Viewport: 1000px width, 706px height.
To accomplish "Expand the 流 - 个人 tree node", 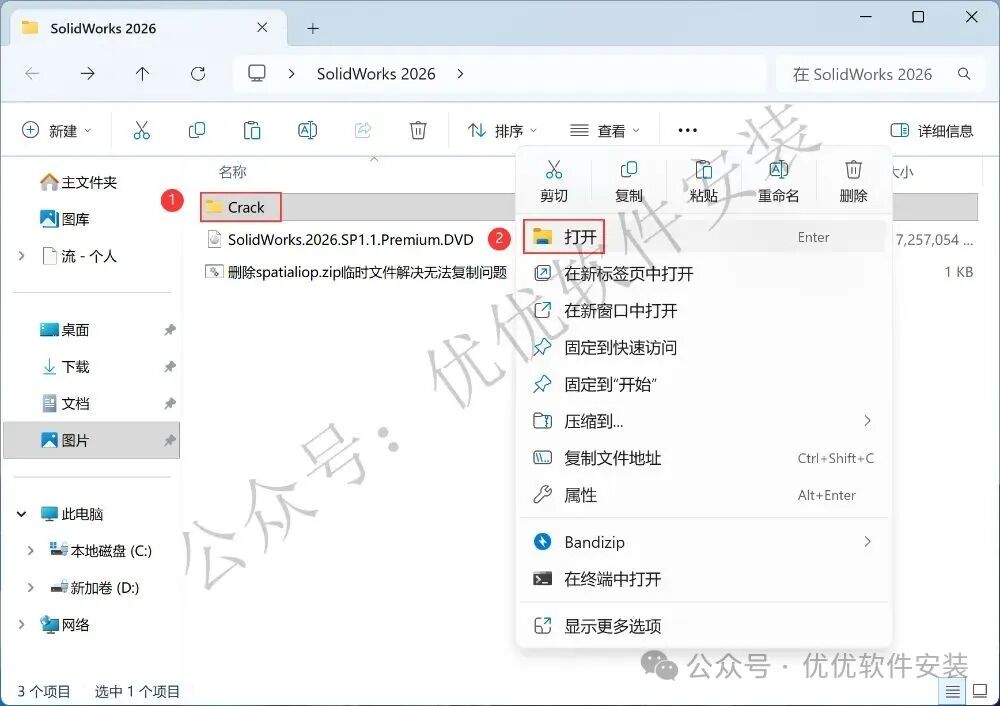I will point(22,256).
